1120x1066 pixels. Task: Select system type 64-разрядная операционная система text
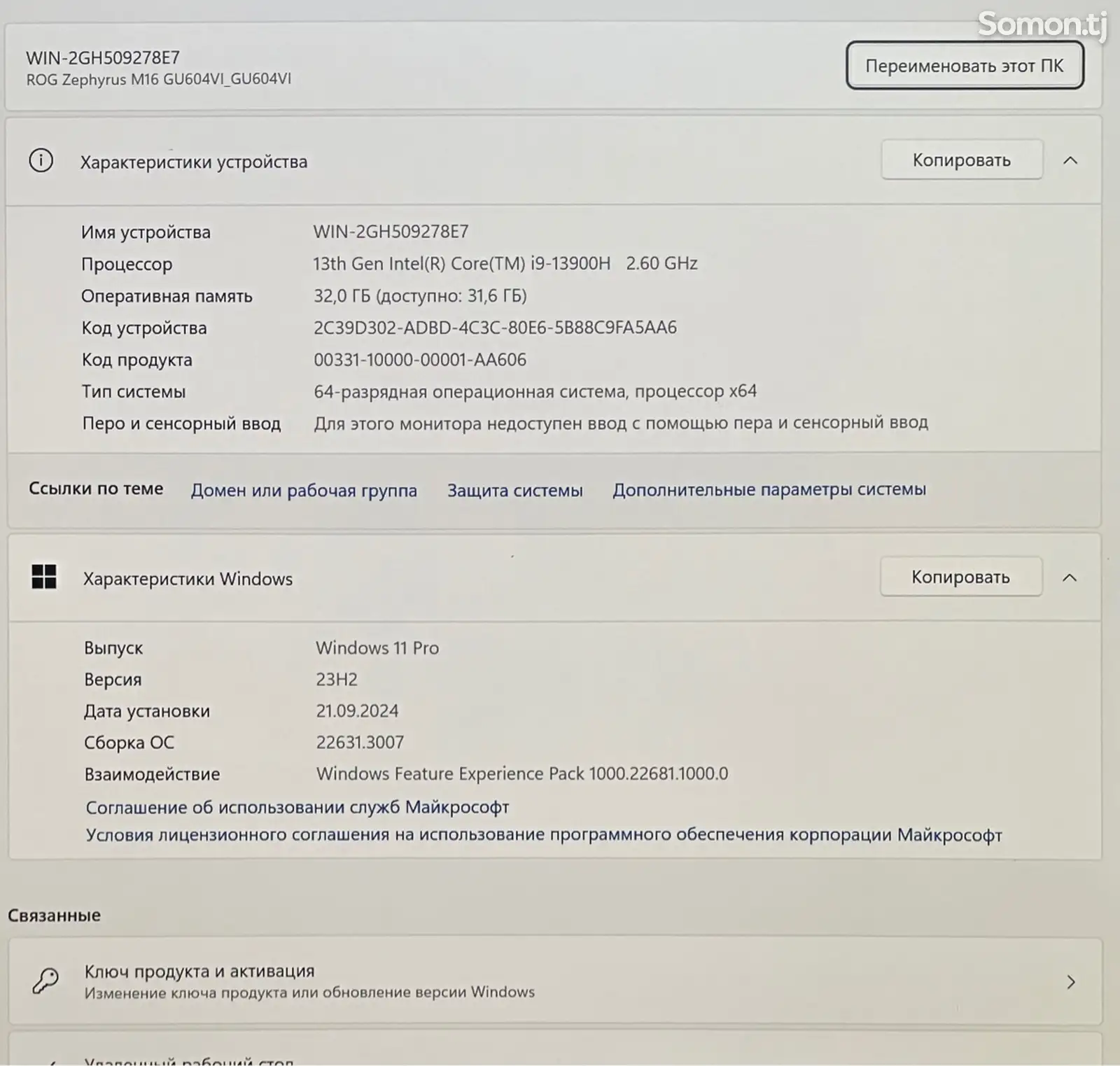[535, 391]
